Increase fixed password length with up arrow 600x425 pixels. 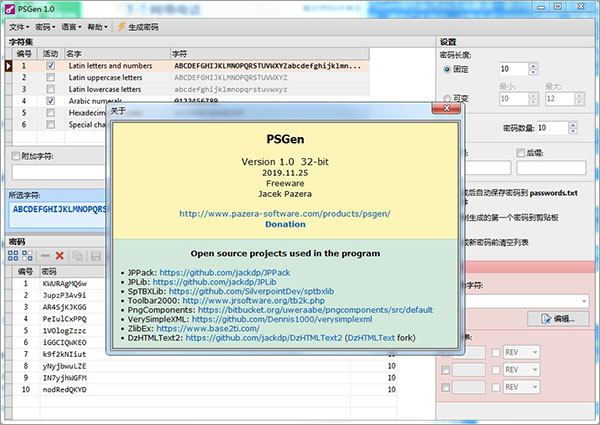533,66
